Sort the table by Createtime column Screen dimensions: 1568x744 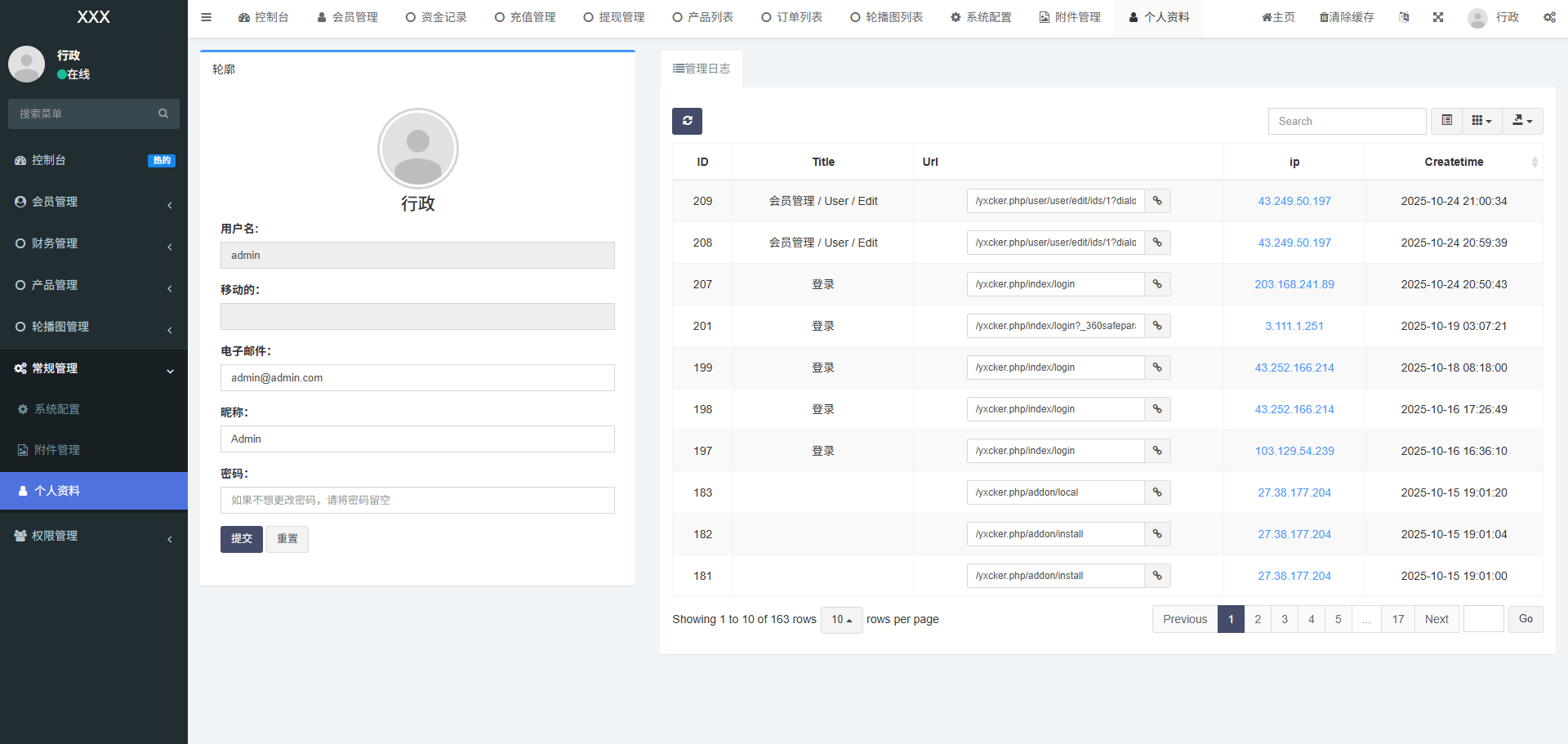[x=1454, y=162]
